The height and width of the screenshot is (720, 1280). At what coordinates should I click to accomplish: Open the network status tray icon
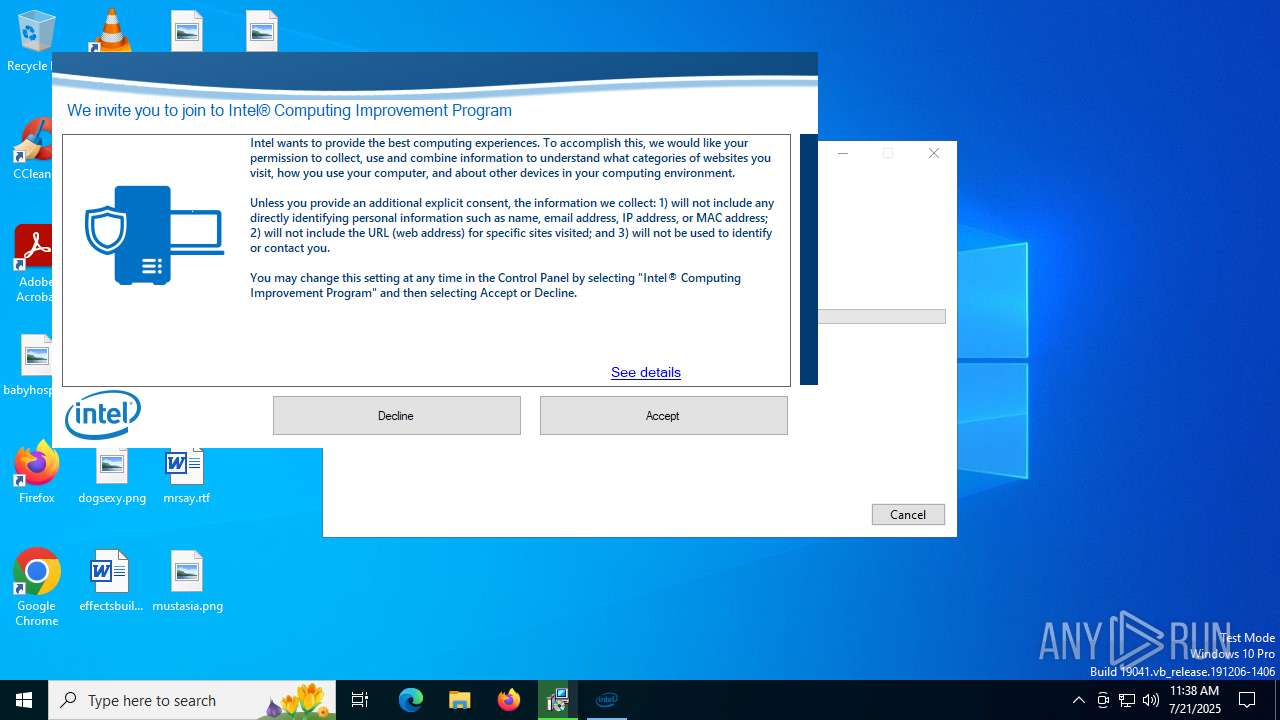tap(1127, 700)
